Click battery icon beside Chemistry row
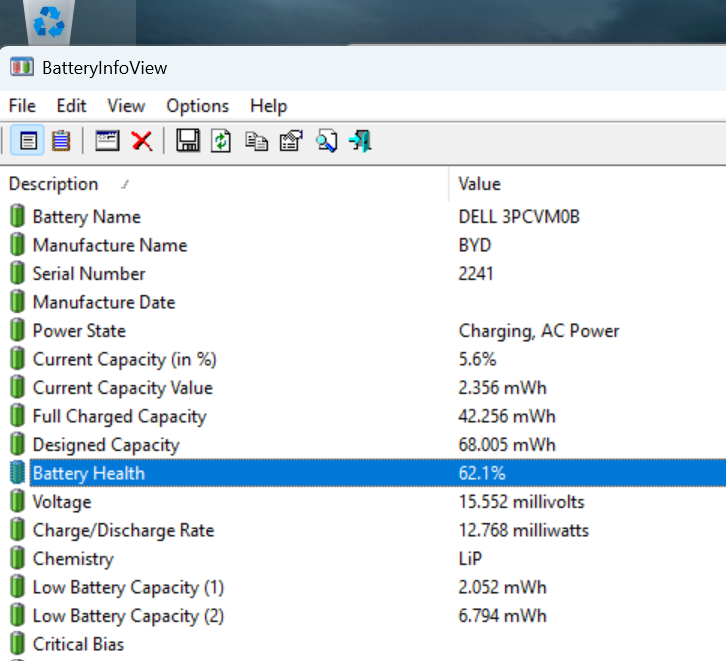This screenshot has height=661, width=726. coord(17,558)
